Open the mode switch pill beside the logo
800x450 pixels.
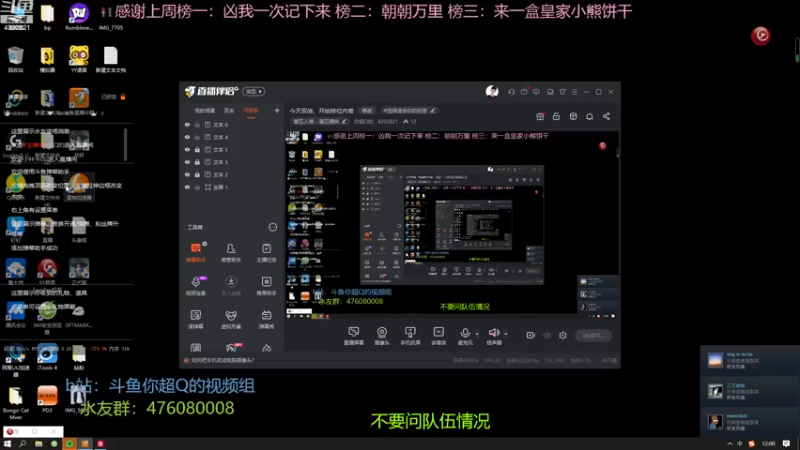click(254, 91)
